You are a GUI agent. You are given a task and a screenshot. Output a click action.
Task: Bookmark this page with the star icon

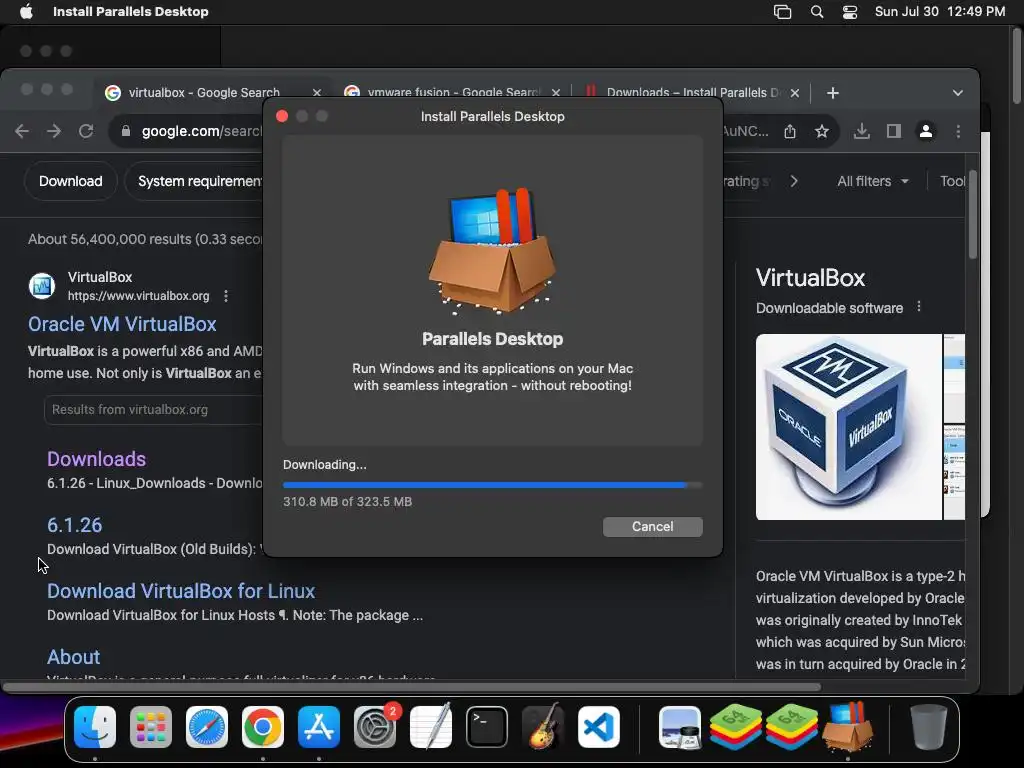(822, 131)
